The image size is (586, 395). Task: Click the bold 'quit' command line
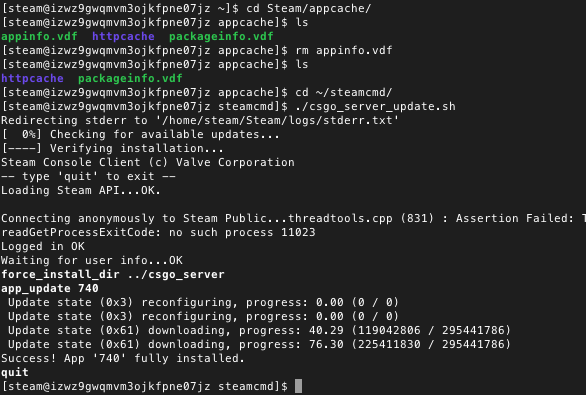[15, 372]
